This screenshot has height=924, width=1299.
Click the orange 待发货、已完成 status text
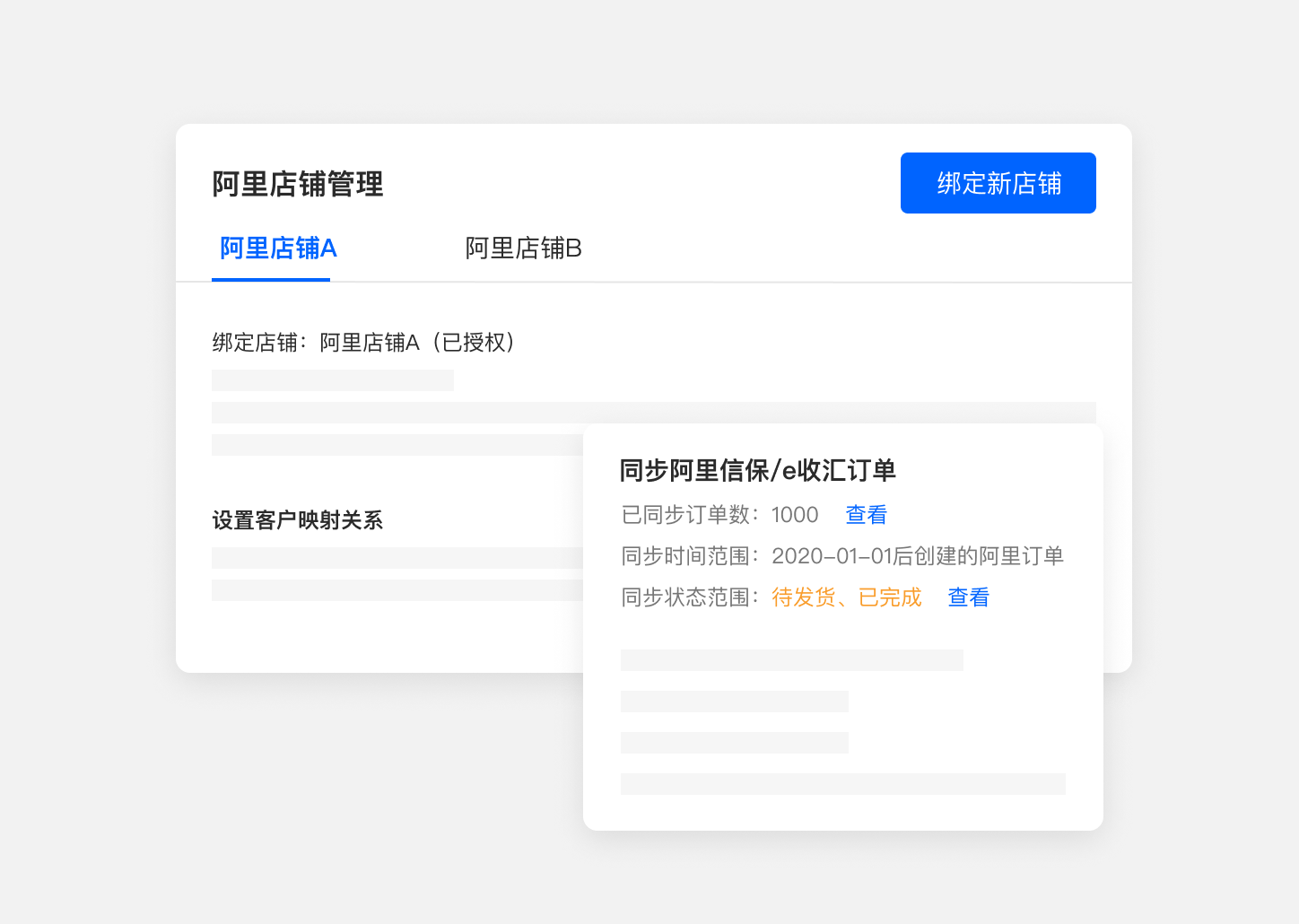(x=846, y=597)
